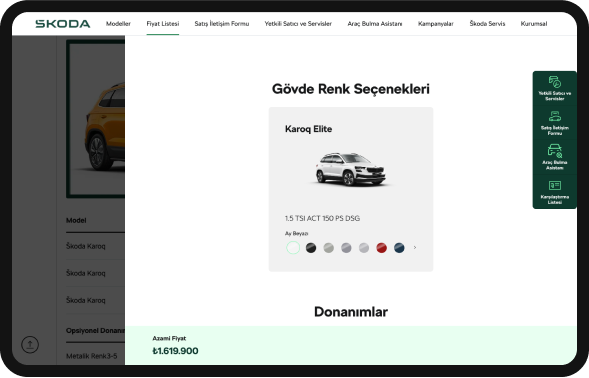Open the Fiyat Listesi tab
This screenshot has width=589, height=378.
pyautogui.click(x=163, y=24)
